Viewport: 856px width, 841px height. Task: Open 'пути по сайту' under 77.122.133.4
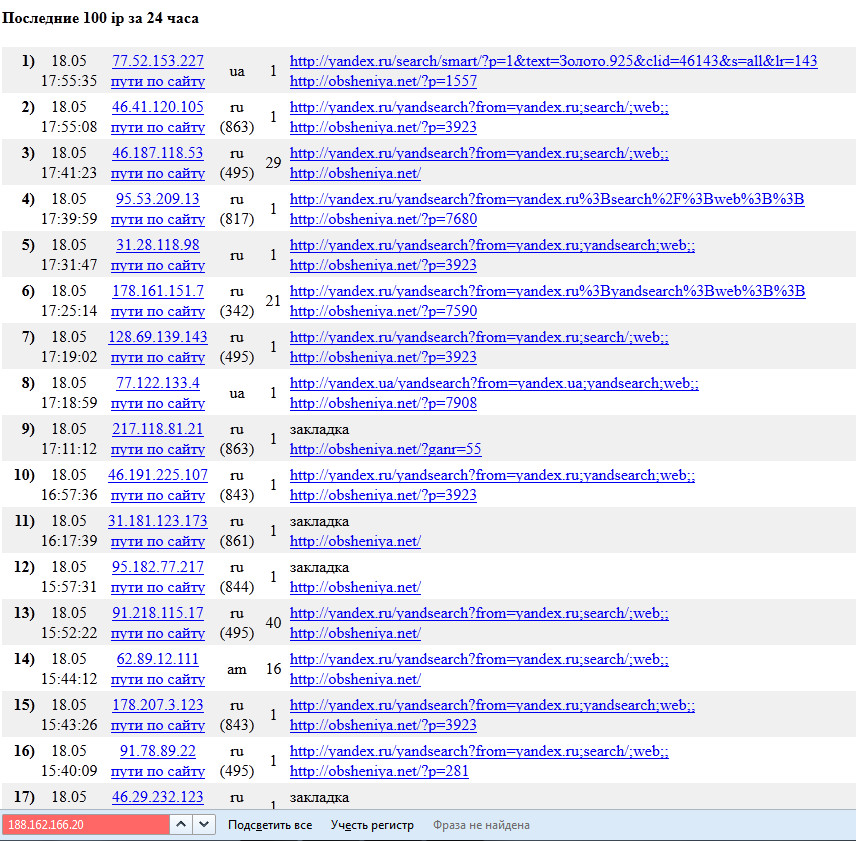pos(158,403)
